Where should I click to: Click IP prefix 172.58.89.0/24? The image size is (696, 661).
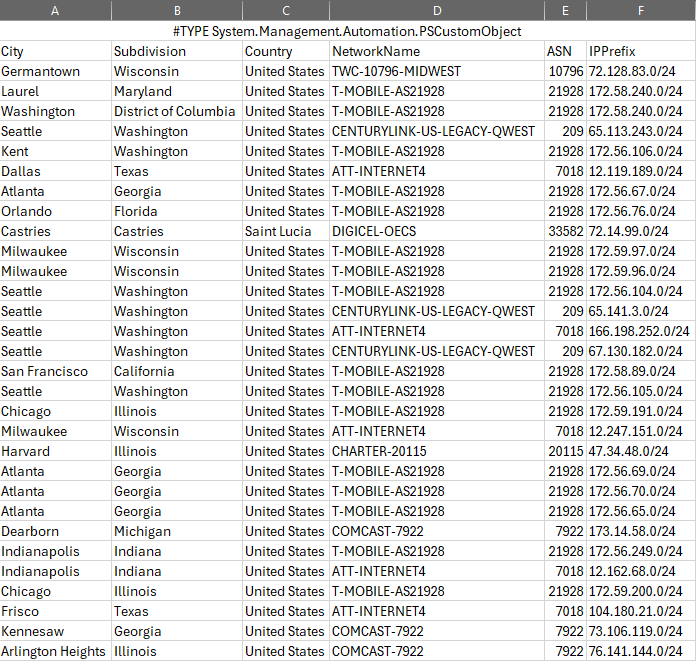641,371
